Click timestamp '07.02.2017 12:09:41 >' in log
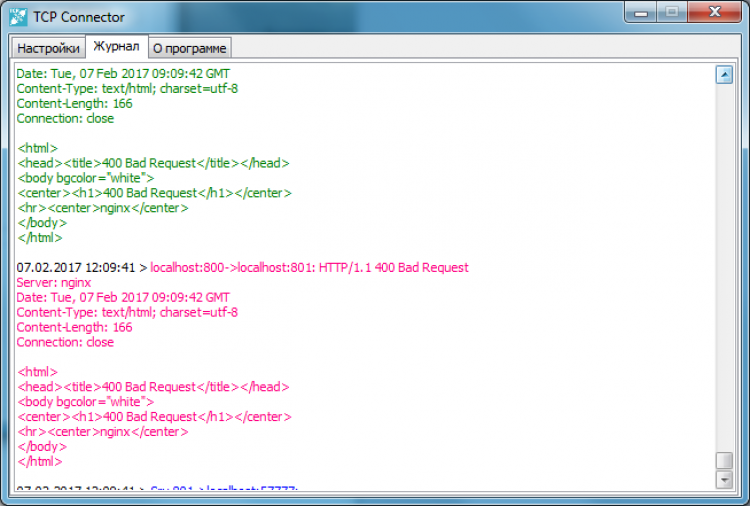The width and height of the screenshot is (750, 506). [x=82, y=267]
